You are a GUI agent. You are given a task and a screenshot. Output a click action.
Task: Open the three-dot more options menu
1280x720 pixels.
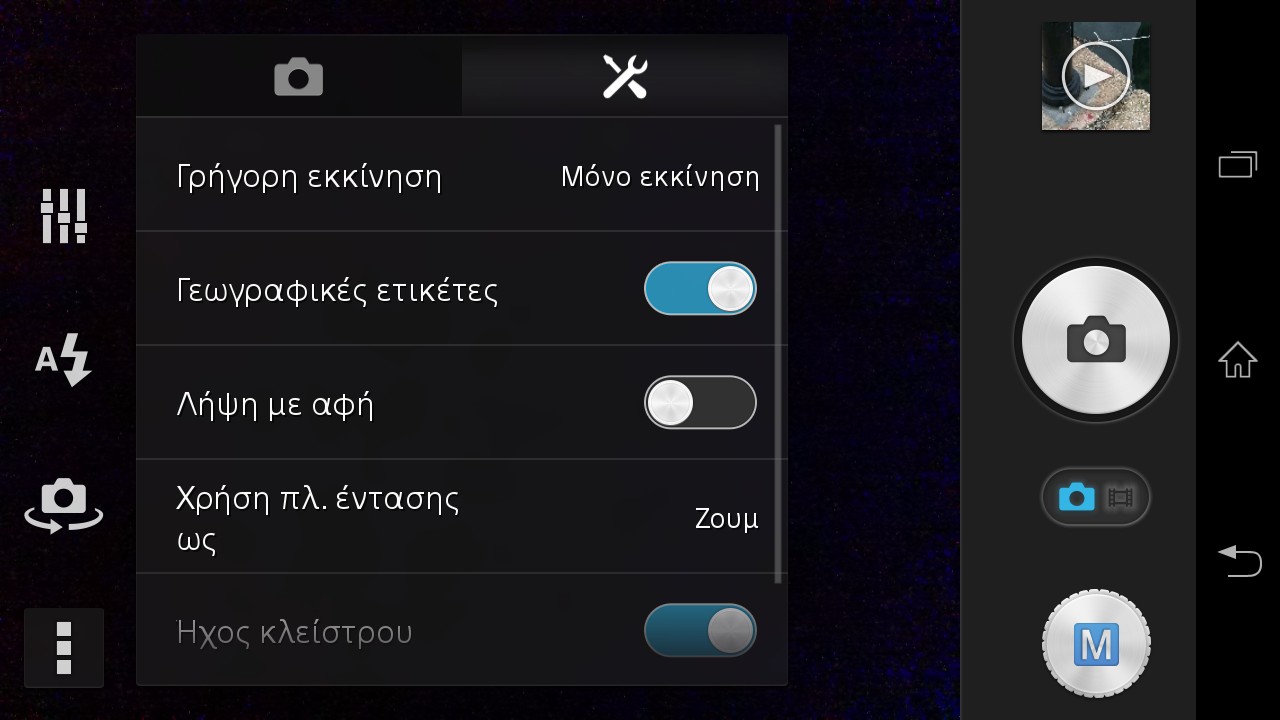[x=64, y=648]
